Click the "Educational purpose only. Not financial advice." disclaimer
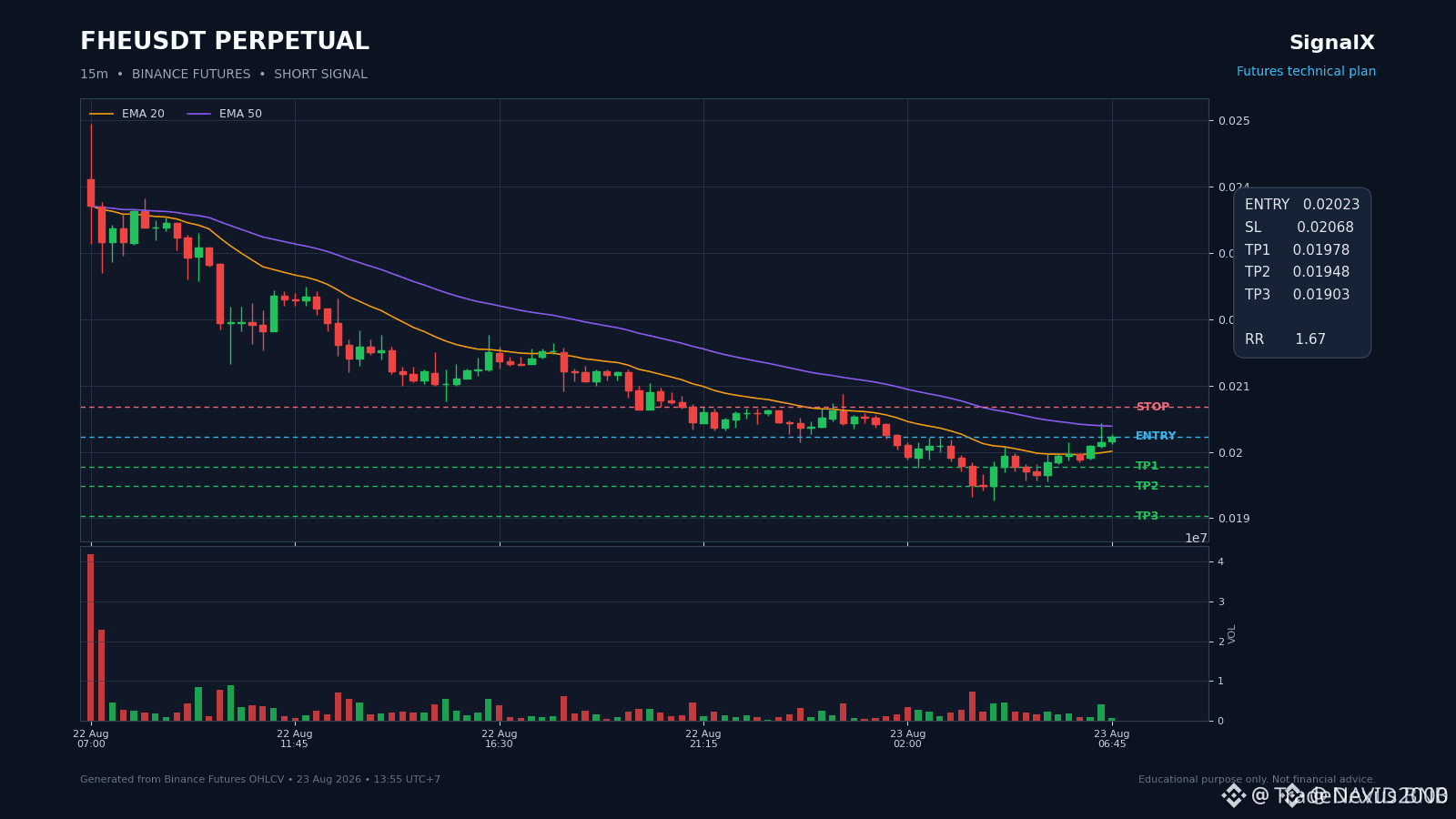The image size is (1456, 819). coord(1257,780)
